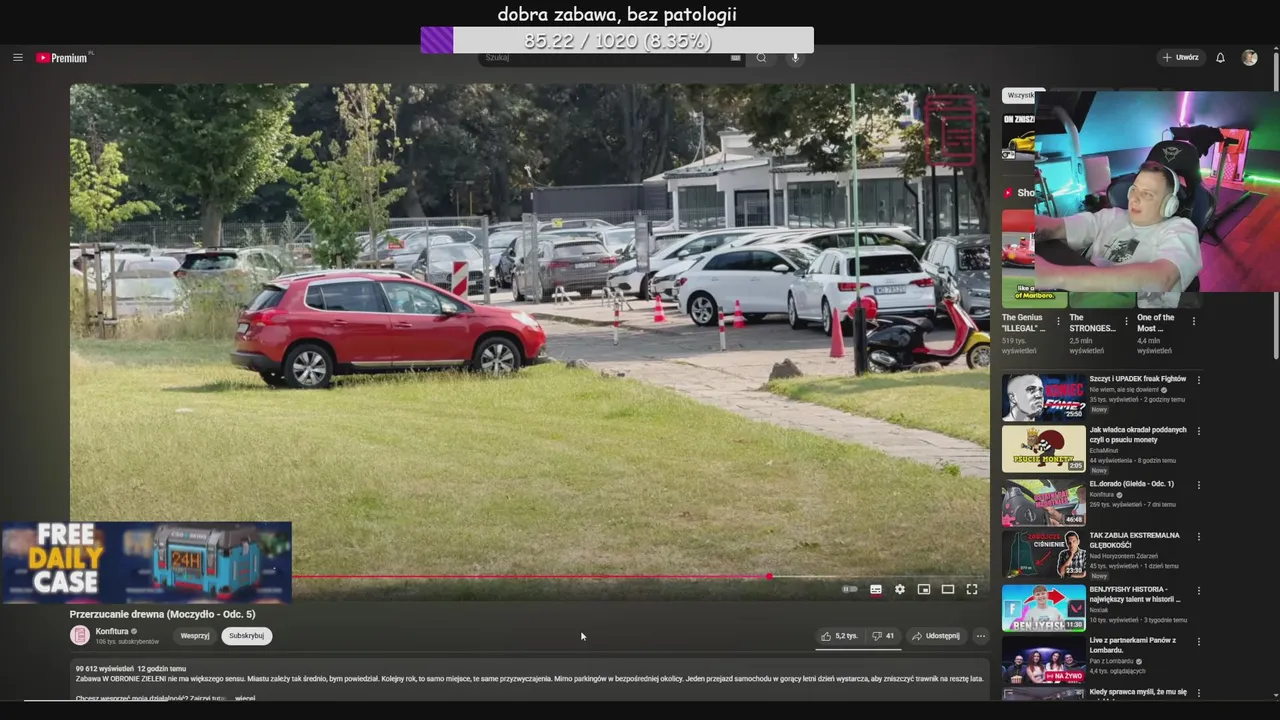
Task: Click the Wesprzyj button
Action: [x=195, y=636]
